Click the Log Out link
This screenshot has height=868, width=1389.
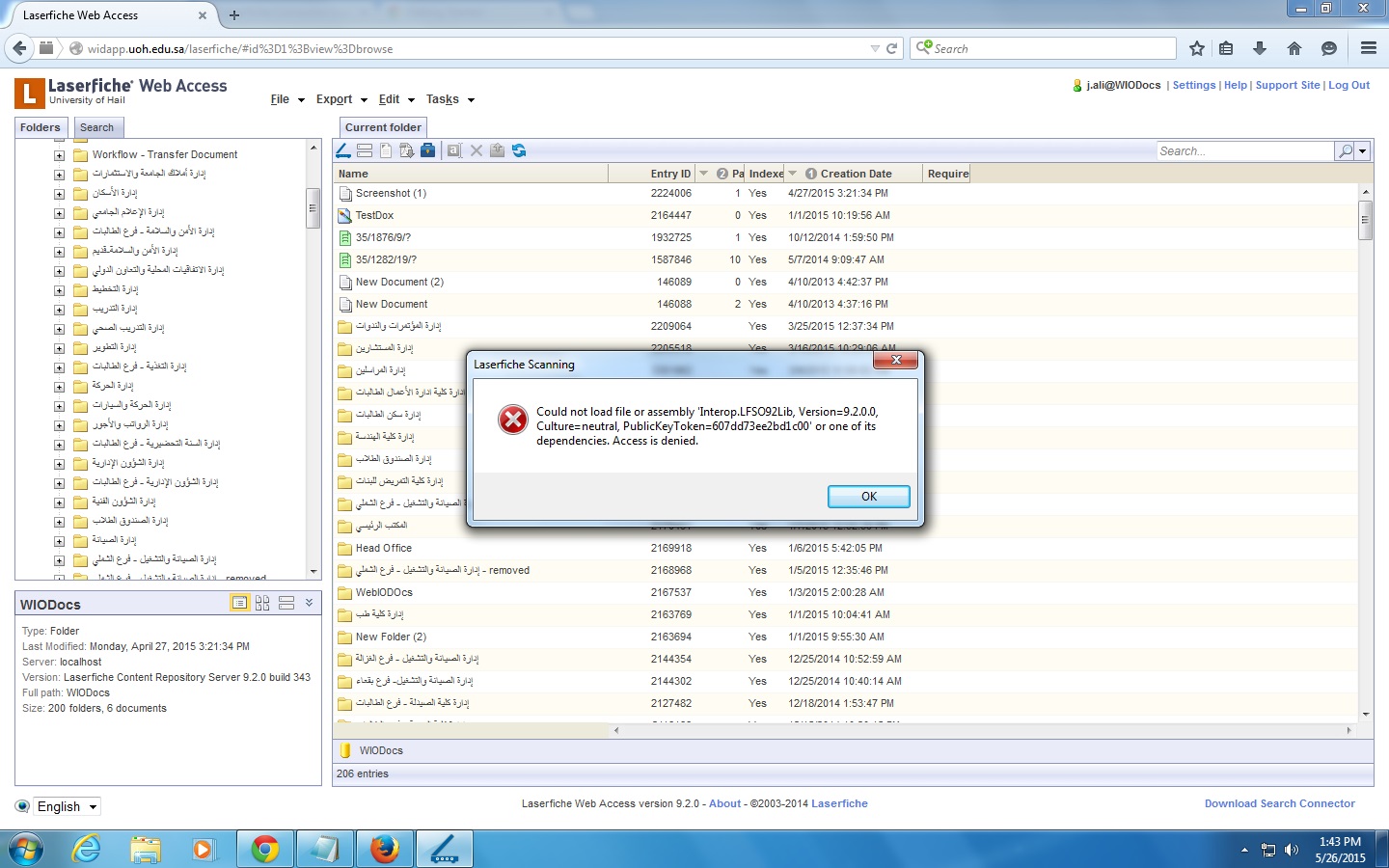pyautogui.click(x=1348, y=85)
